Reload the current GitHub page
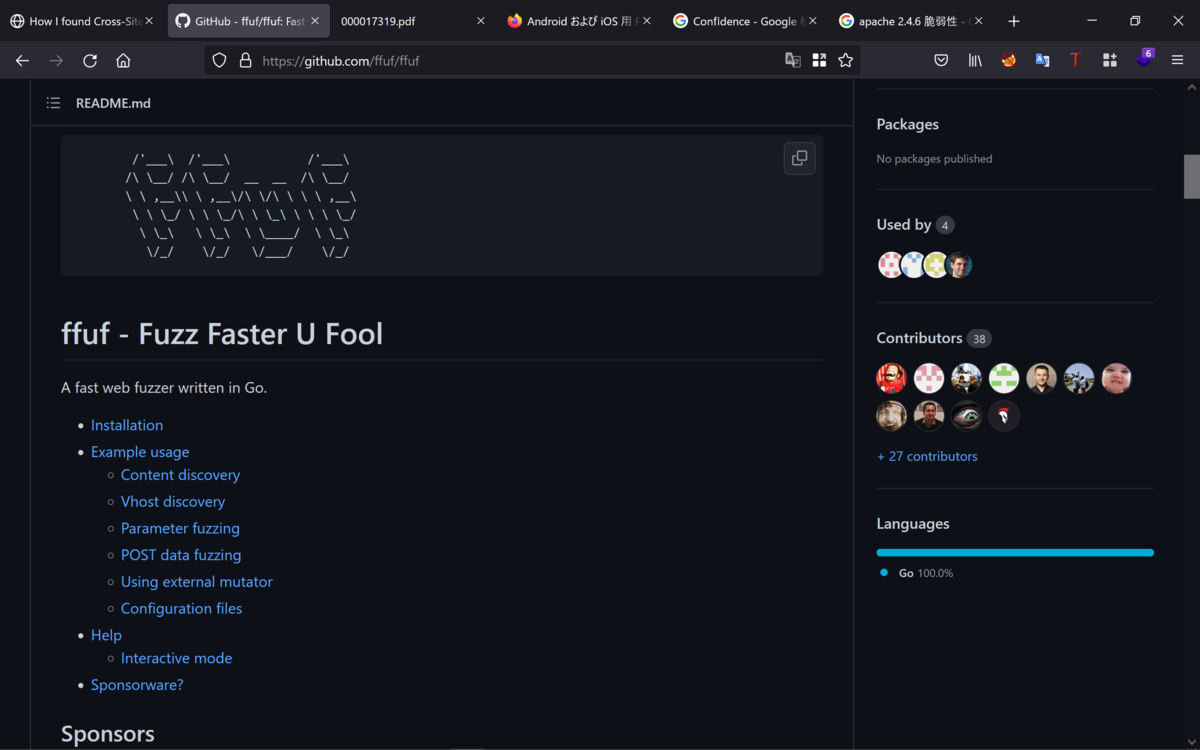This screenshot has height=750, width=1200. tap(90, 60)
